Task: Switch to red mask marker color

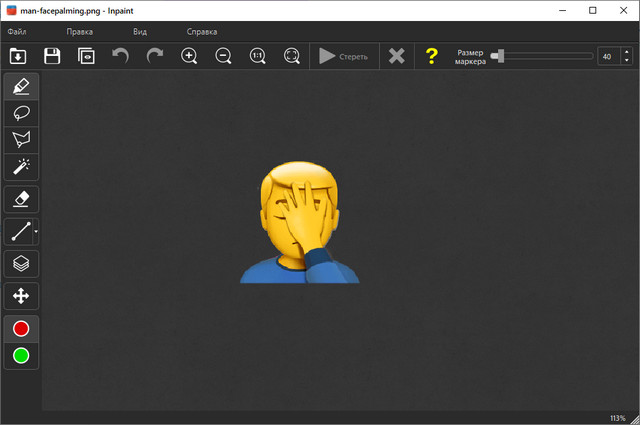Action: pos(21,329)
